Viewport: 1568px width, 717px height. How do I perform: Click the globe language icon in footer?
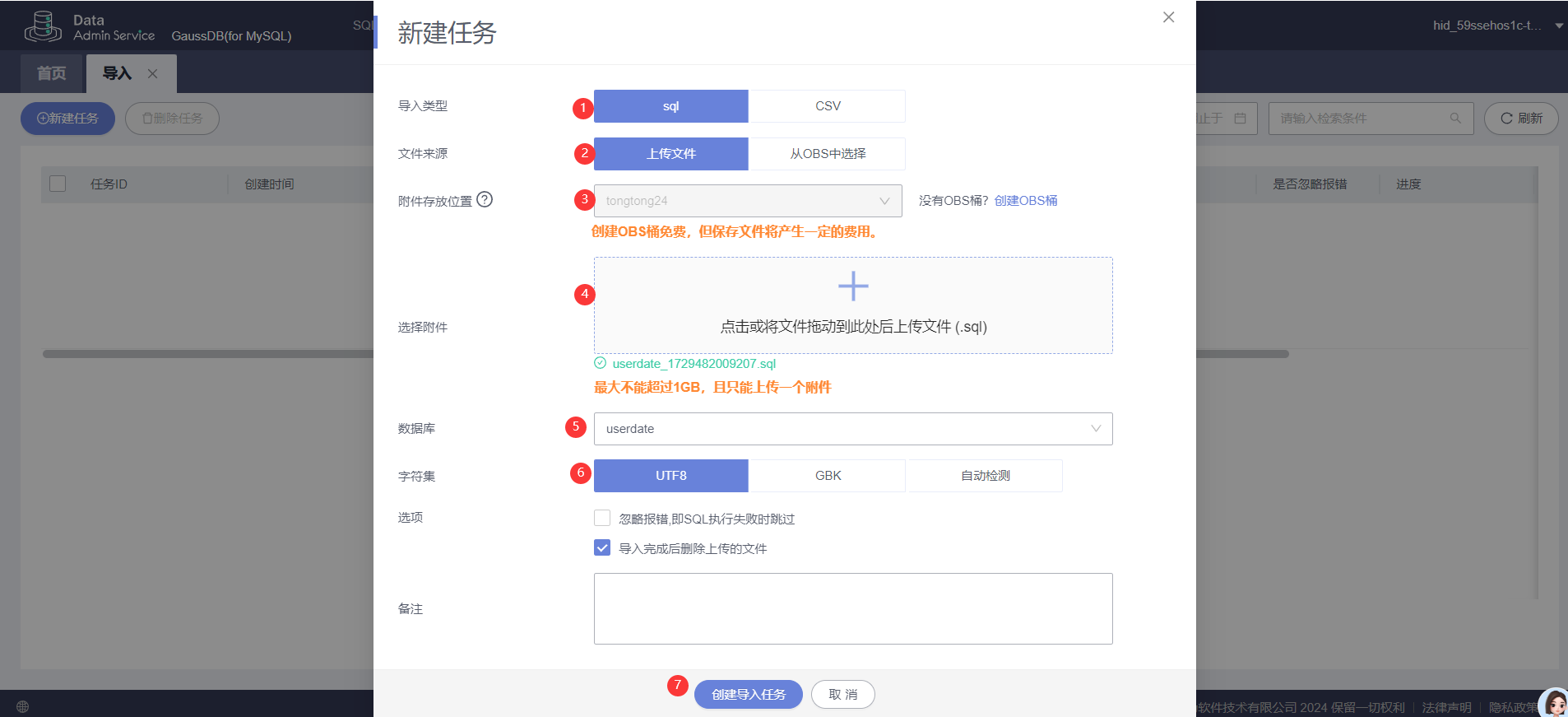[x=23, y=706]
